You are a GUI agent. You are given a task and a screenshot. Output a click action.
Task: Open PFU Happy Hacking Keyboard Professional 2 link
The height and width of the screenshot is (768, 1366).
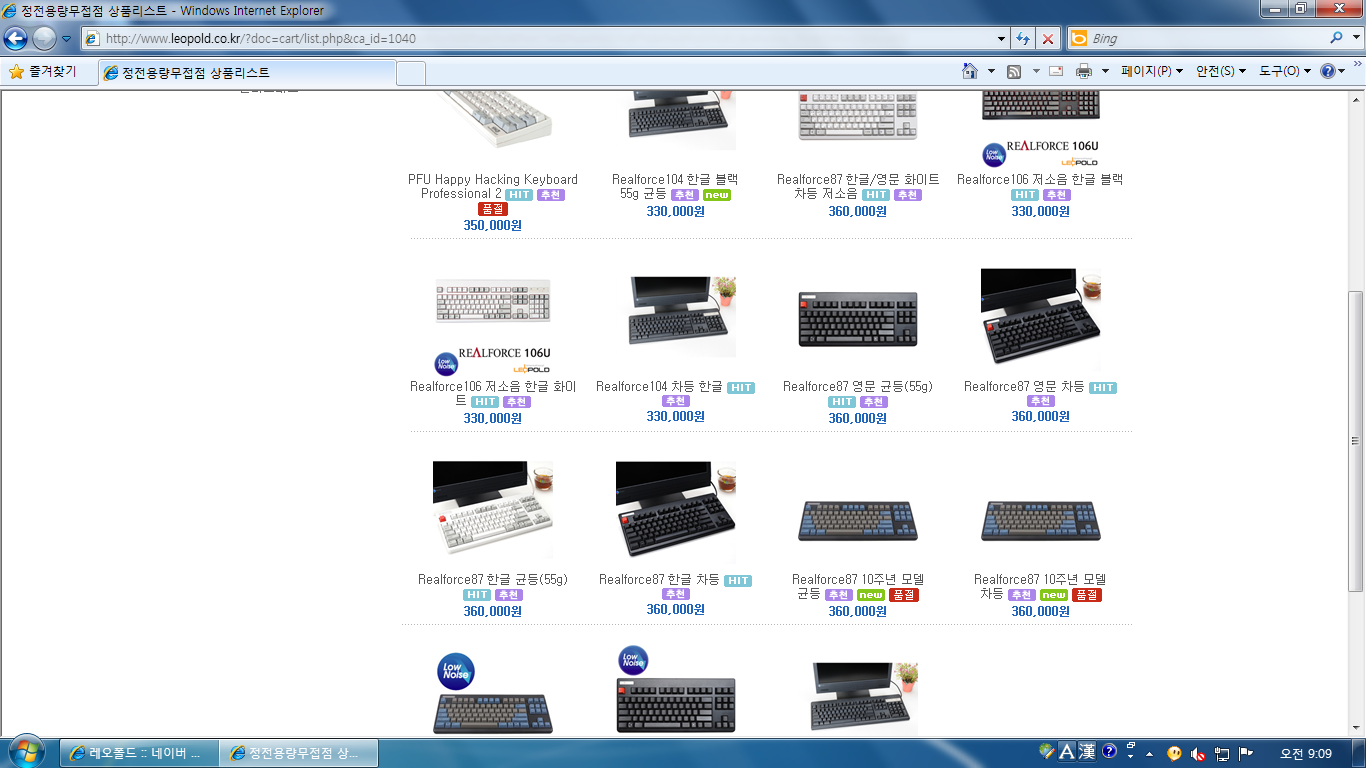point(493,187)
